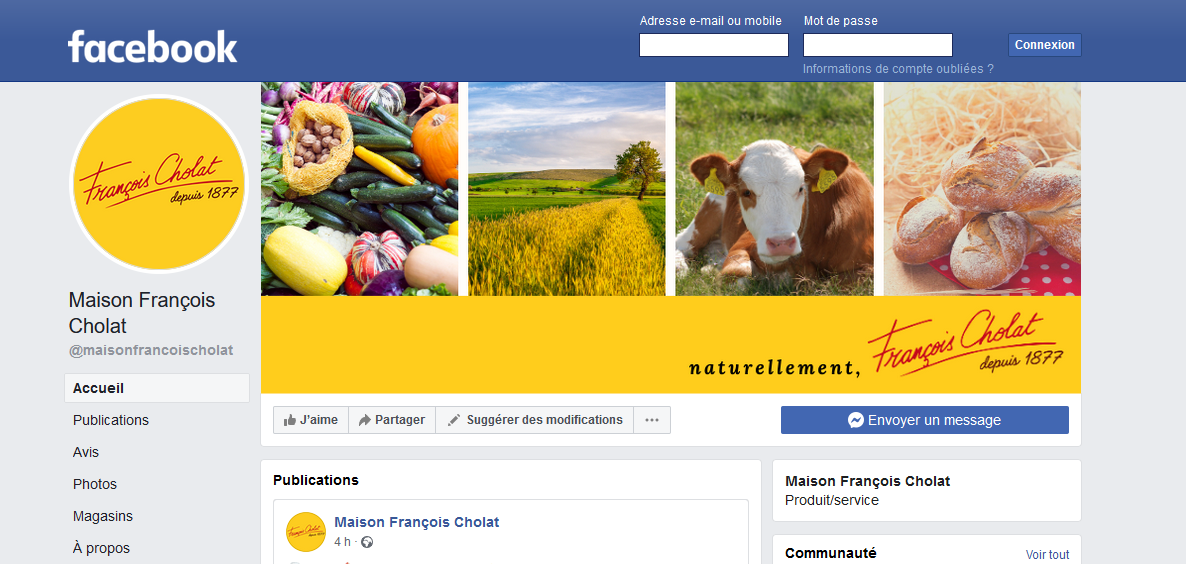The height and width of the screenshot is (564, 1186).
Task: Click the Messenger icon in Envoyer un message
Action: [x=856, y=420]
